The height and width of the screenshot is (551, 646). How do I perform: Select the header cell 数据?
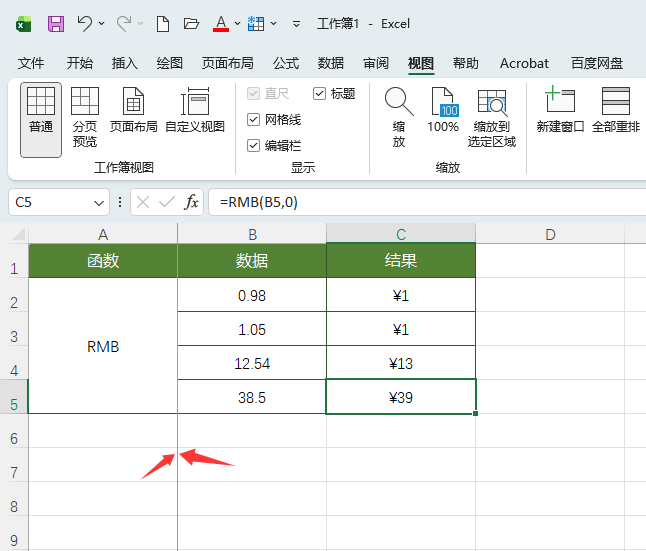pyautogui.click(x=252, y=260)
